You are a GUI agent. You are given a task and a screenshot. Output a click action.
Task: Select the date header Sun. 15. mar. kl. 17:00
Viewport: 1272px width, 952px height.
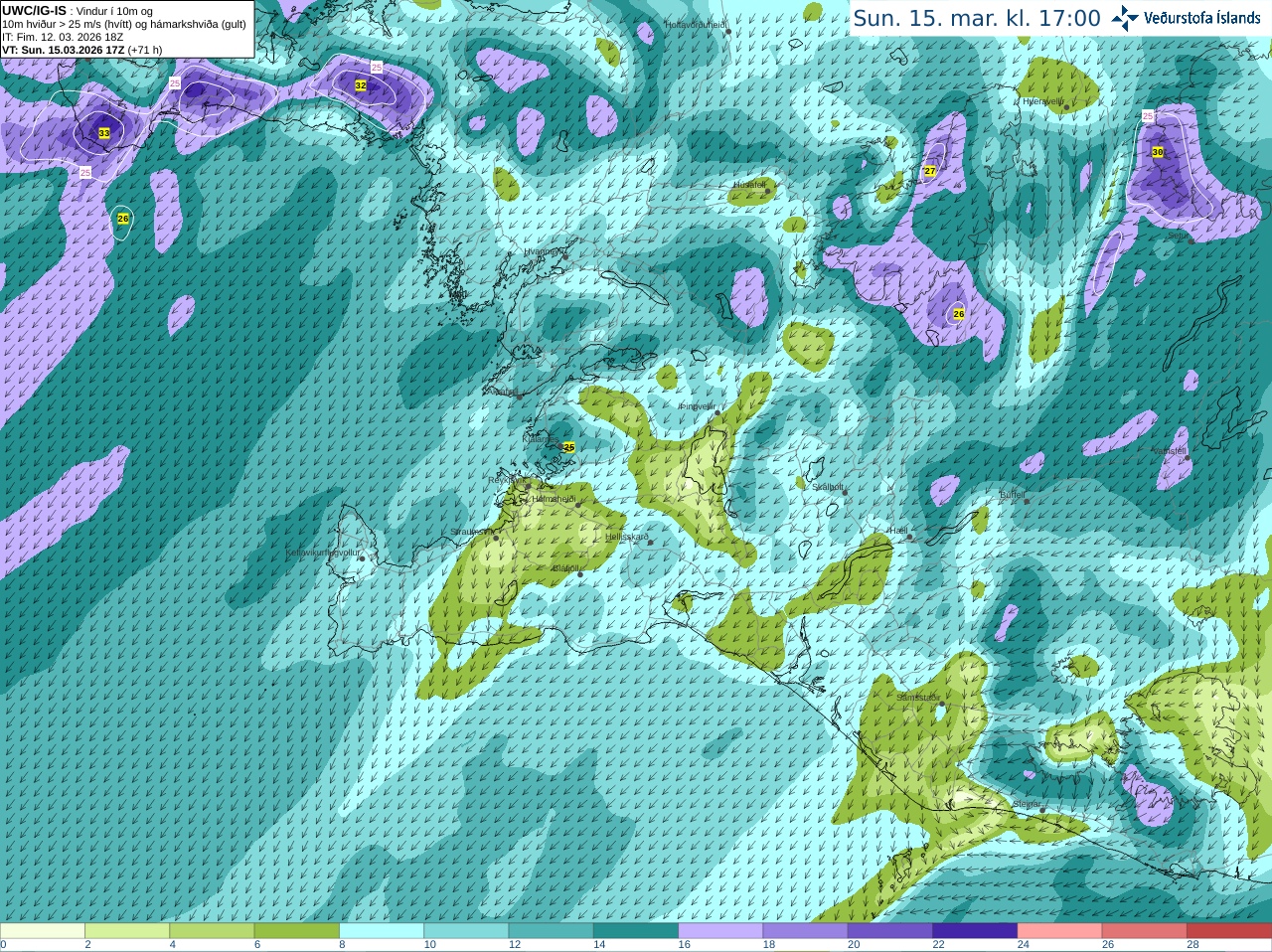[977, 18]
